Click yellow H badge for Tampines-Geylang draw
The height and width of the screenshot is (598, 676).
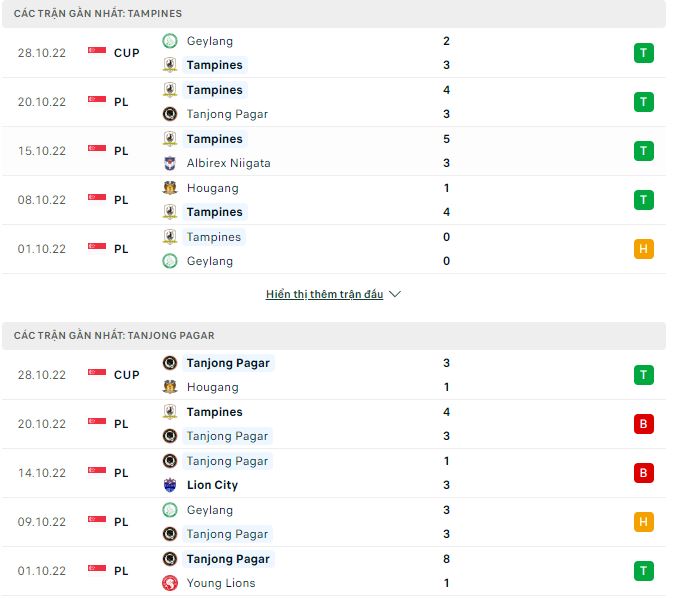(644, 249)
